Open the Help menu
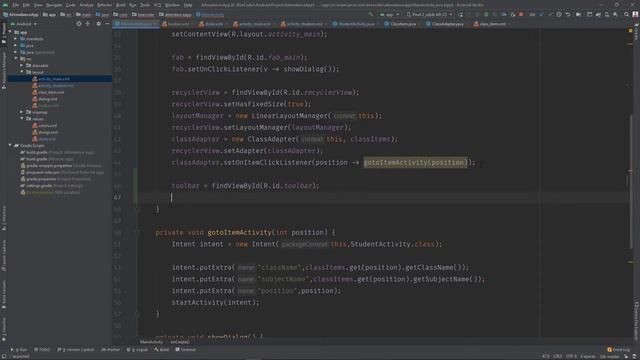This screenshot has height=360, width=640. pyautogui.click(x=188, y=5)
